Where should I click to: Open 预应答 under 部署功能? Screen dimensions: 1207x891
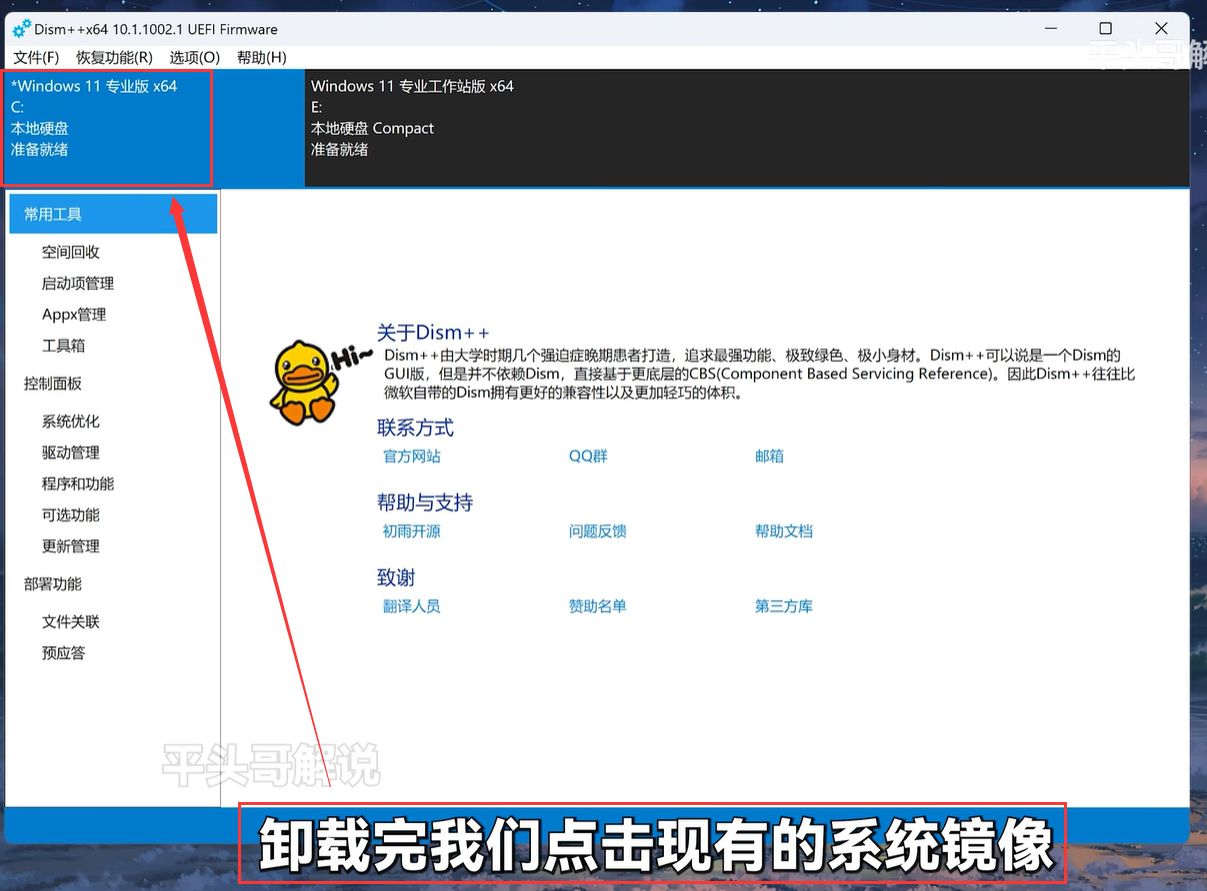(63, 653)
